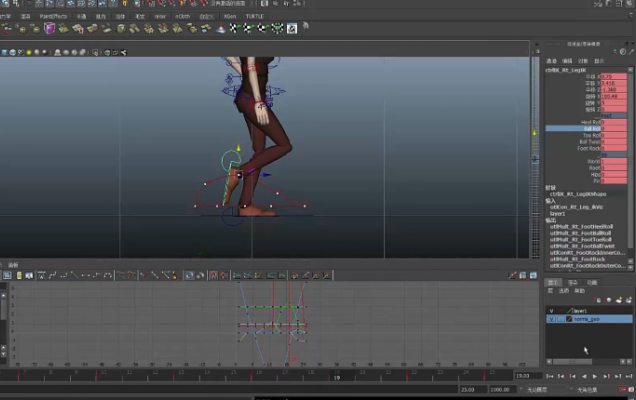This screenshot has height=400, width=636.
Task: Click the yellow light sphere icon in viewport toolbar
Action: coord(28,52)
